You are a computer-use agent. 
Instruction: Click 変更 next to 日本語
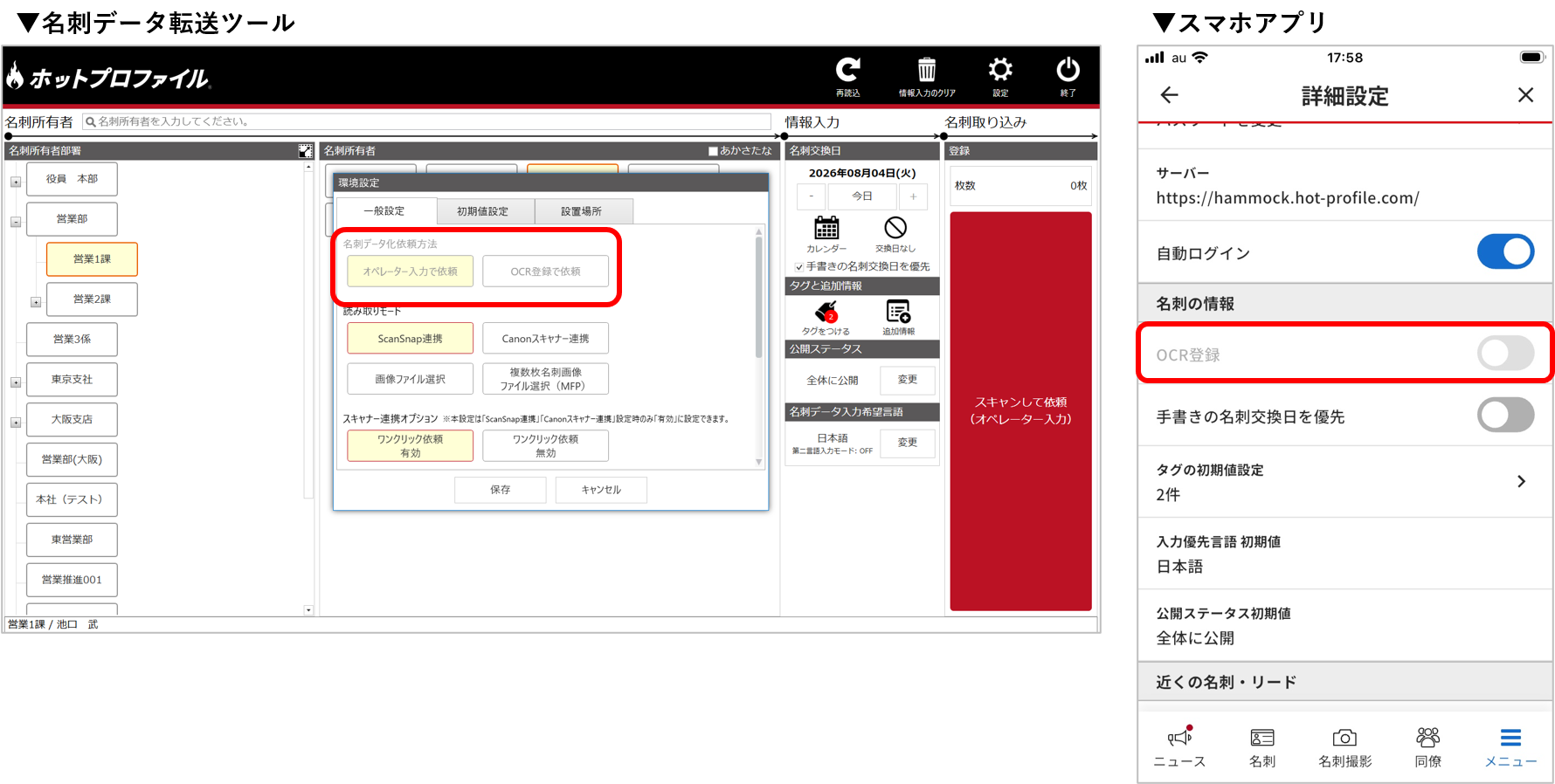908,443
